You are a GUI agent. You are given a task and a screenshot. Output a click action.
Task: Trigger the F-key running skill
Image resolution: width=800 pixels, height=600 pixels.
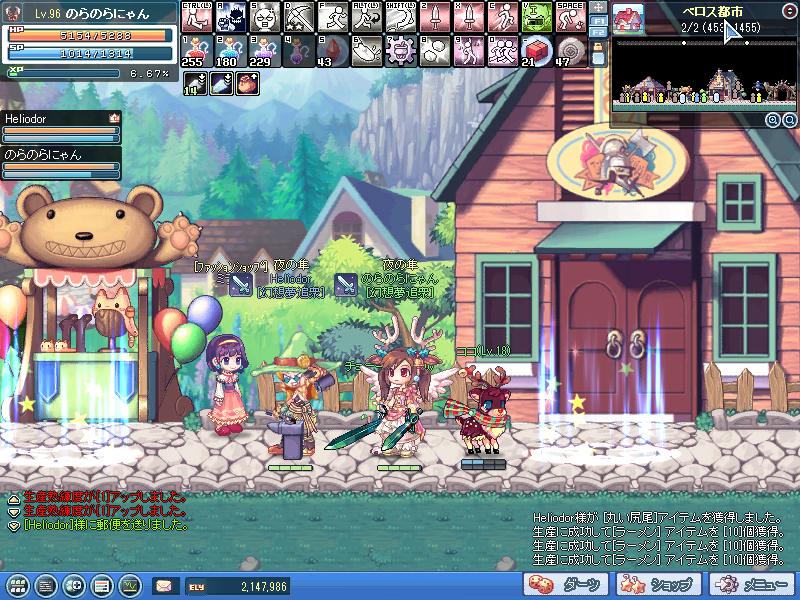(333, 17)
